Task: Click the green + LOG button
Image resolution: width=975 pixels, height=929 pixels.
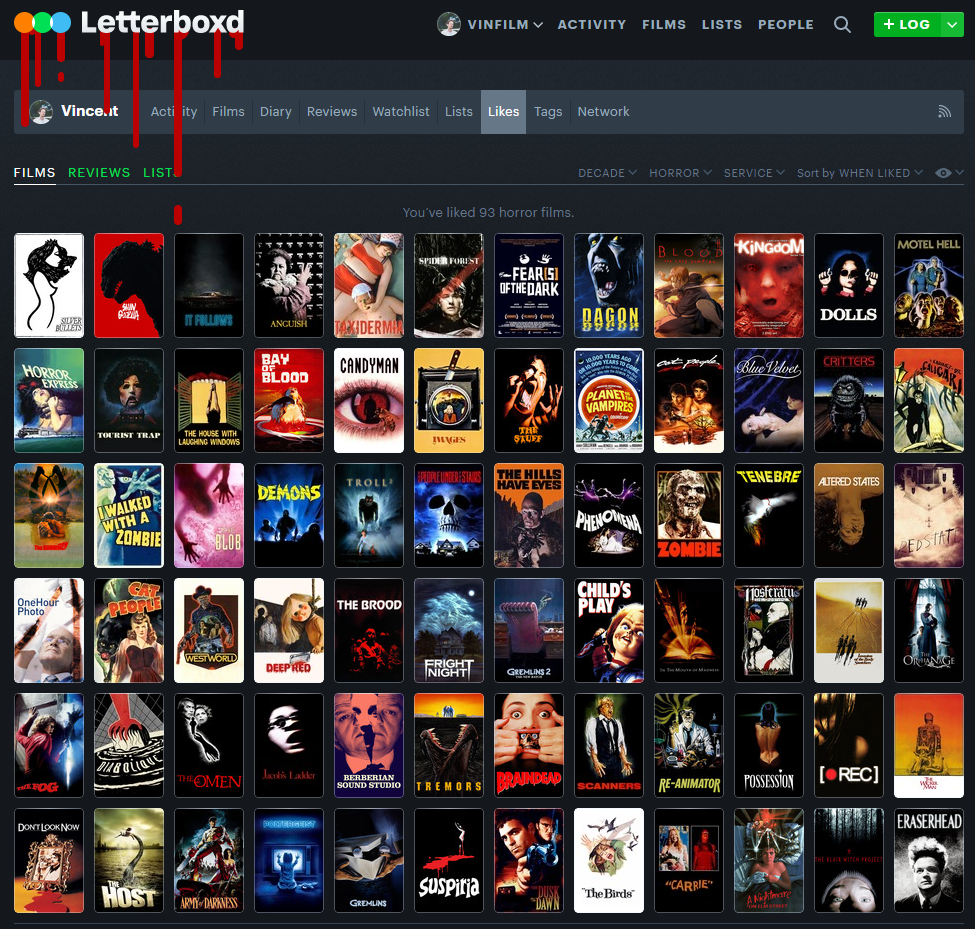Action: [907, 24]
